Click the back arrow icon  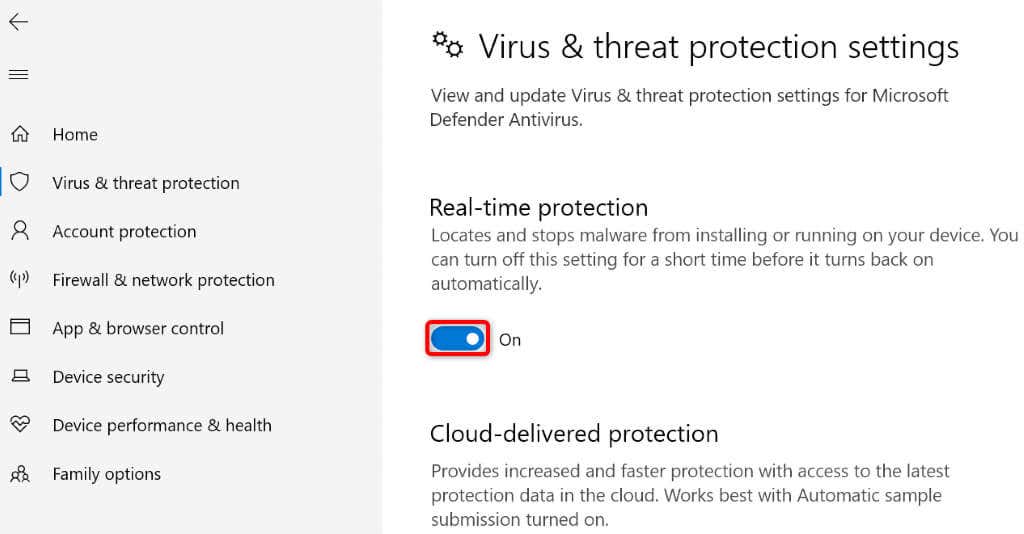[18, 23]
